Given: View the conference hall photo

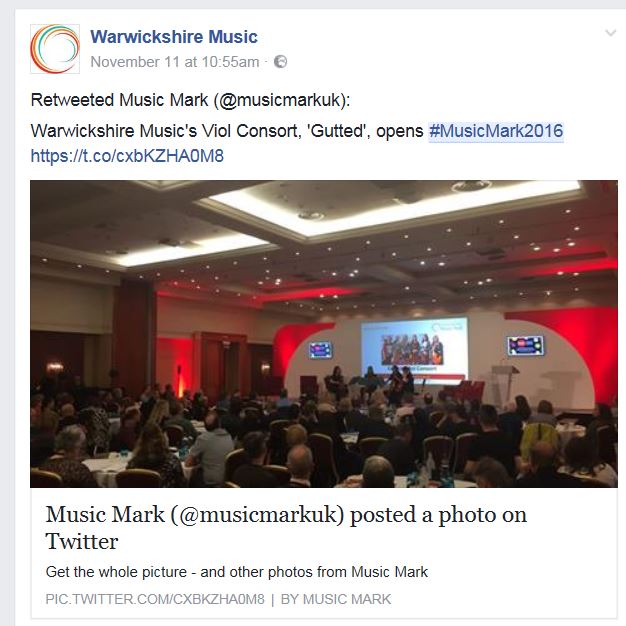Looking at the screenshot, I should coord(324,334).
